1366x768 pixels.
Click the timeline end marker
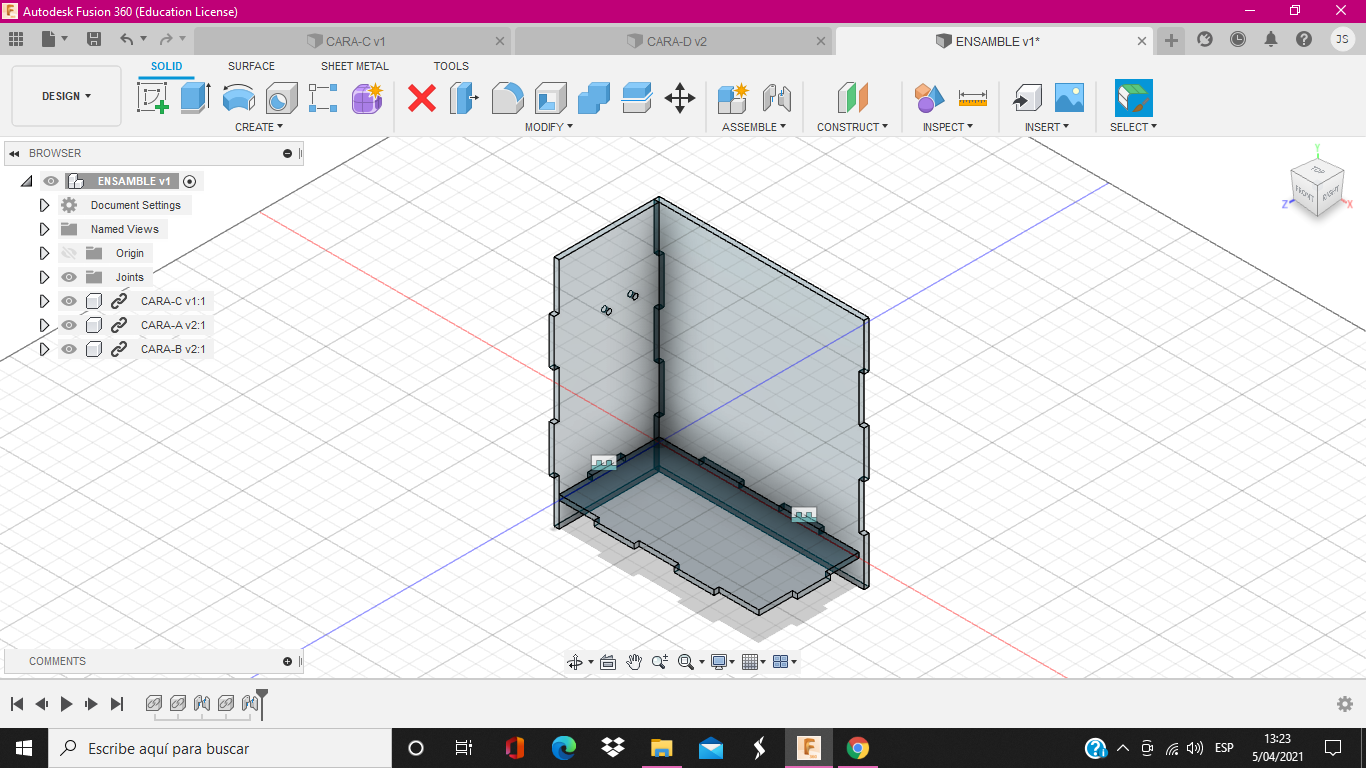(x=262, y=702)
